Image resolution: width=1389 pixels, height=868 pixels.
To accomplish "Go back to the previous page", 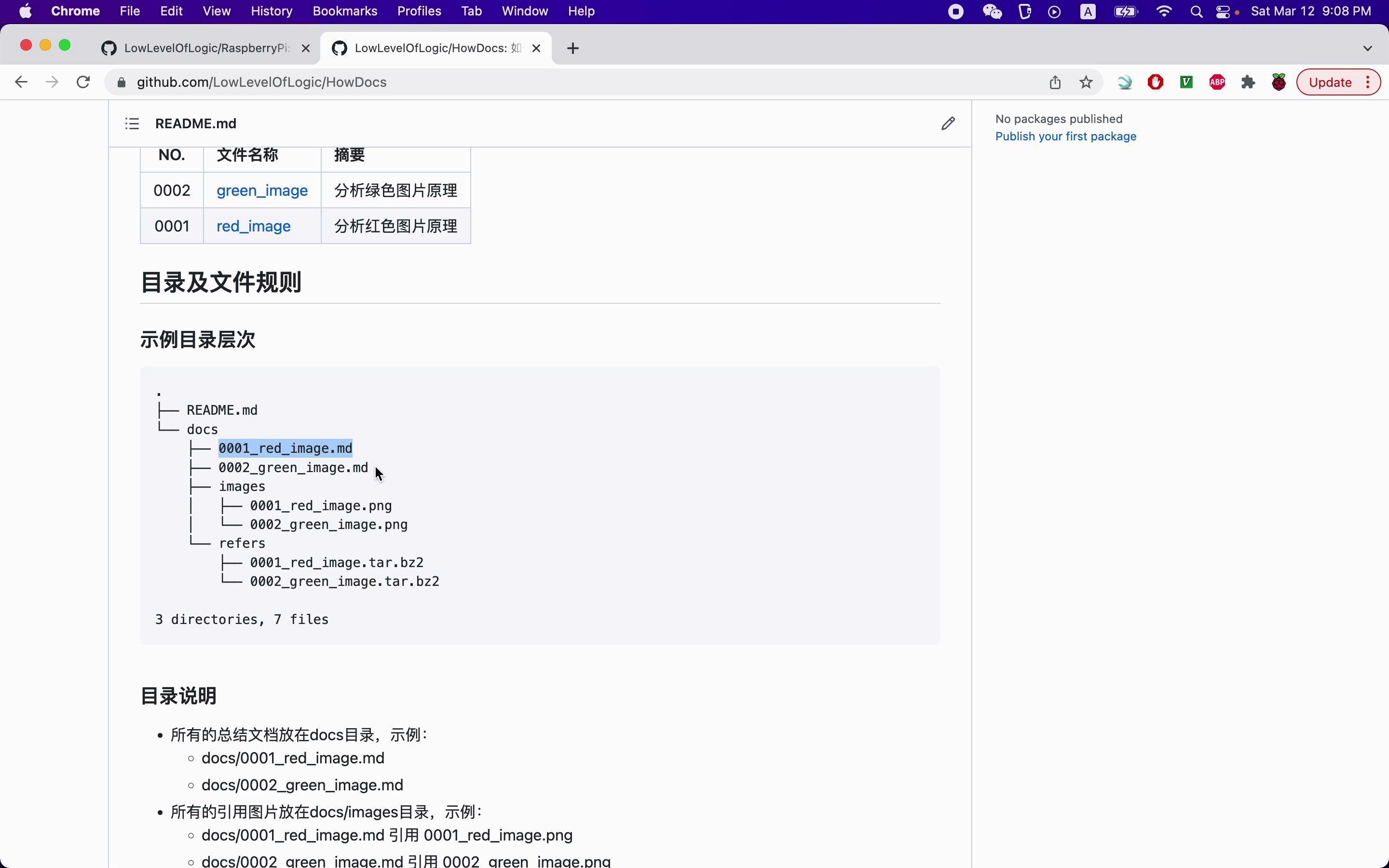I will click(x=21, y=82).
